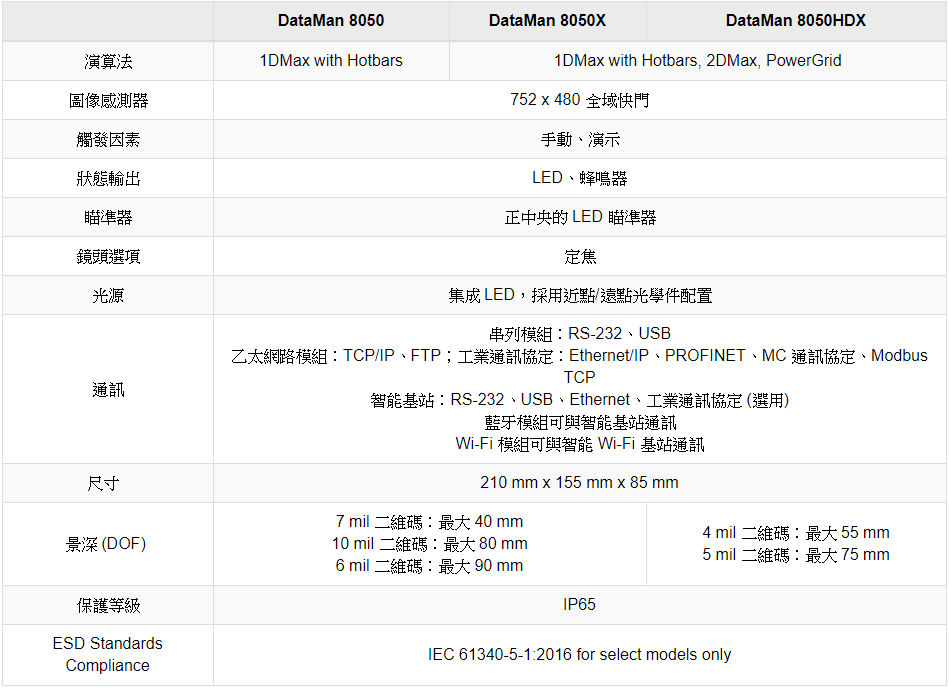Click the 光源 row label
Image resolution: width=949 pixels, height=688 pixels.
(108, 295)
